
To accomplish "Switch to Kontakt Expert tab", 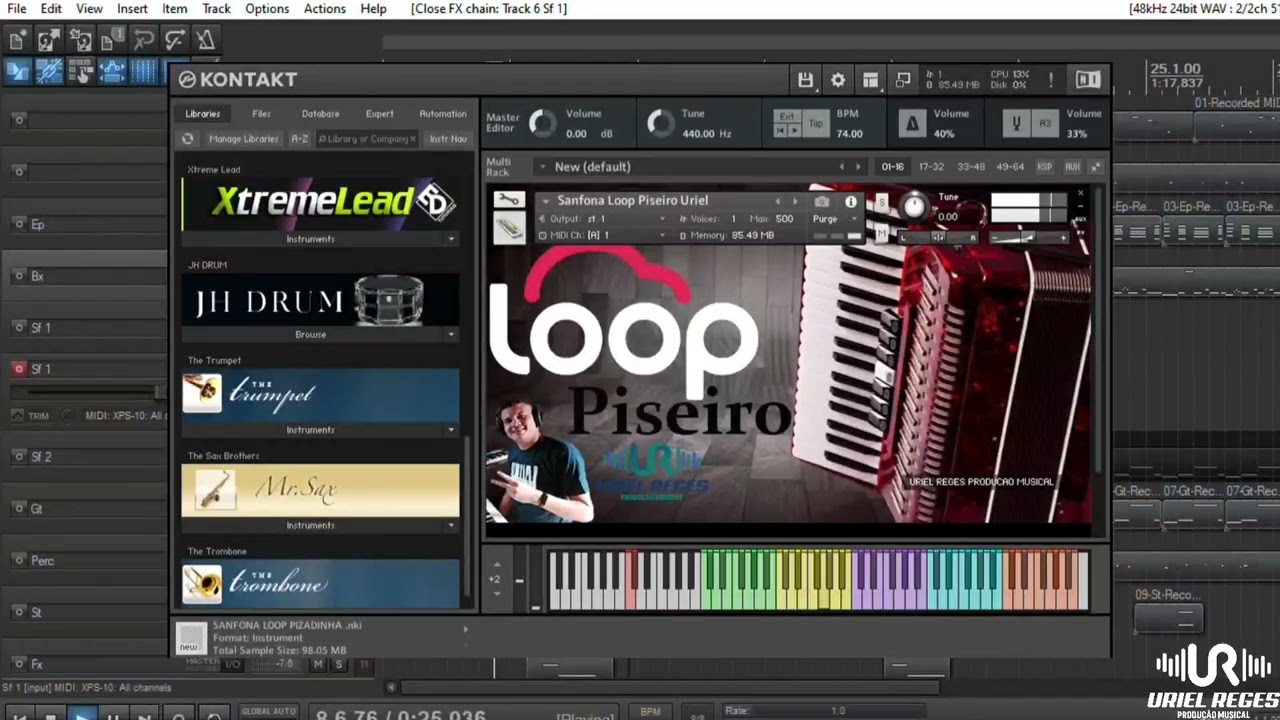I will 379,114.
